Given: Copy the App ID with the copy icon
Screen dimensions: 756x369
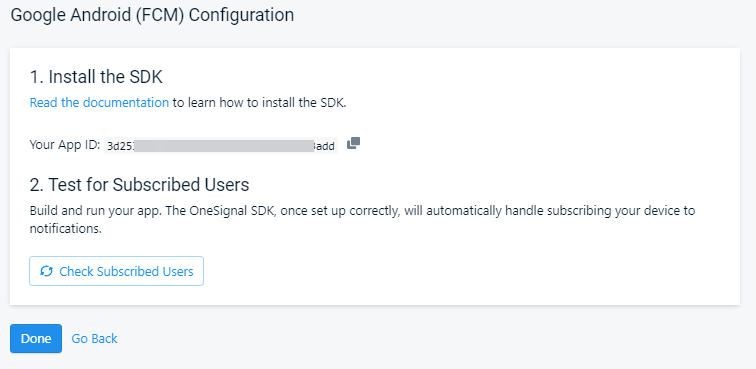Looking at the screenshot, I should [x=353, y=143].
